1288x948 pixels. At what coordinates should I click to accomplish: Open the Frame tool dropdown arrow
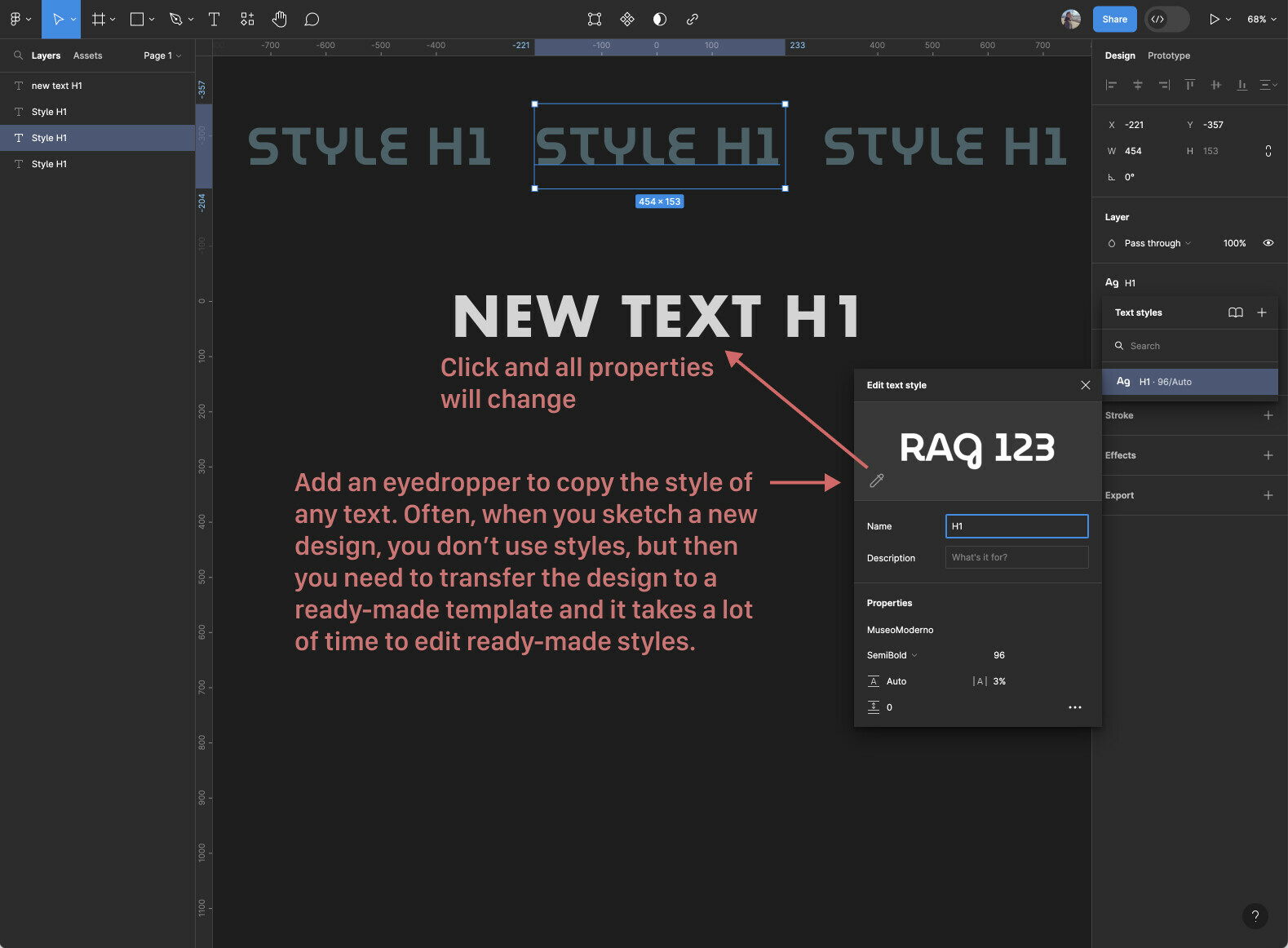coord(113,19)
